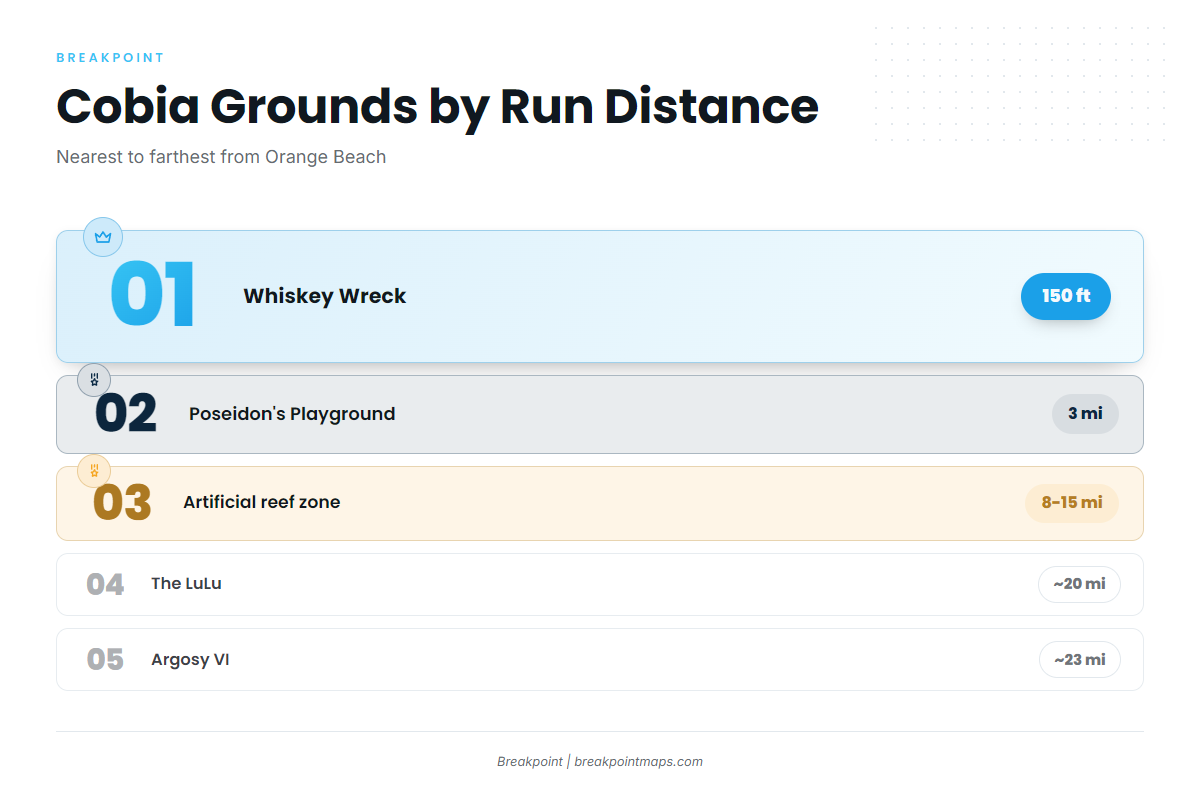Viewport: 1200px width, 796px height.
Task: Click the crown icon on the Whiskey Wreck card
Action: 102,237
